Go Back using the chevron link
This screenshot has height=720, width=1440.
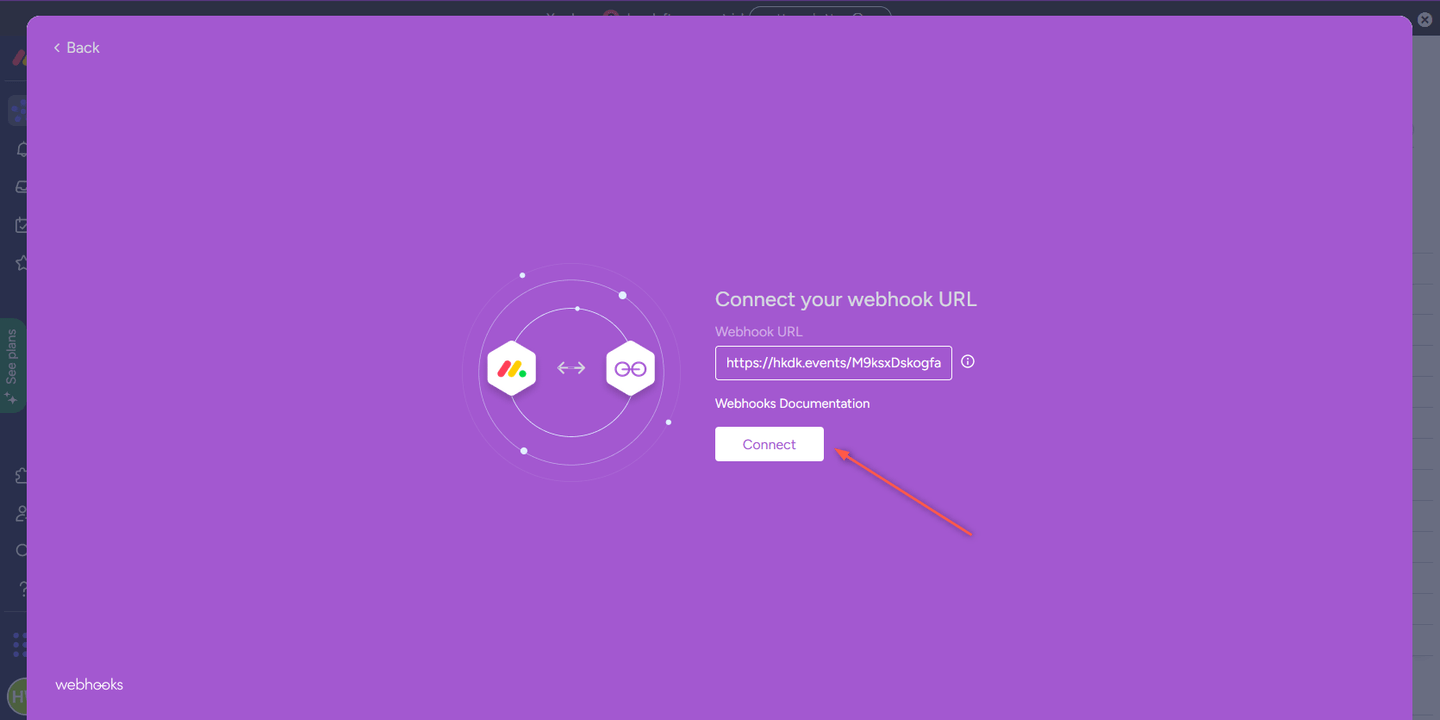[75, 47]
